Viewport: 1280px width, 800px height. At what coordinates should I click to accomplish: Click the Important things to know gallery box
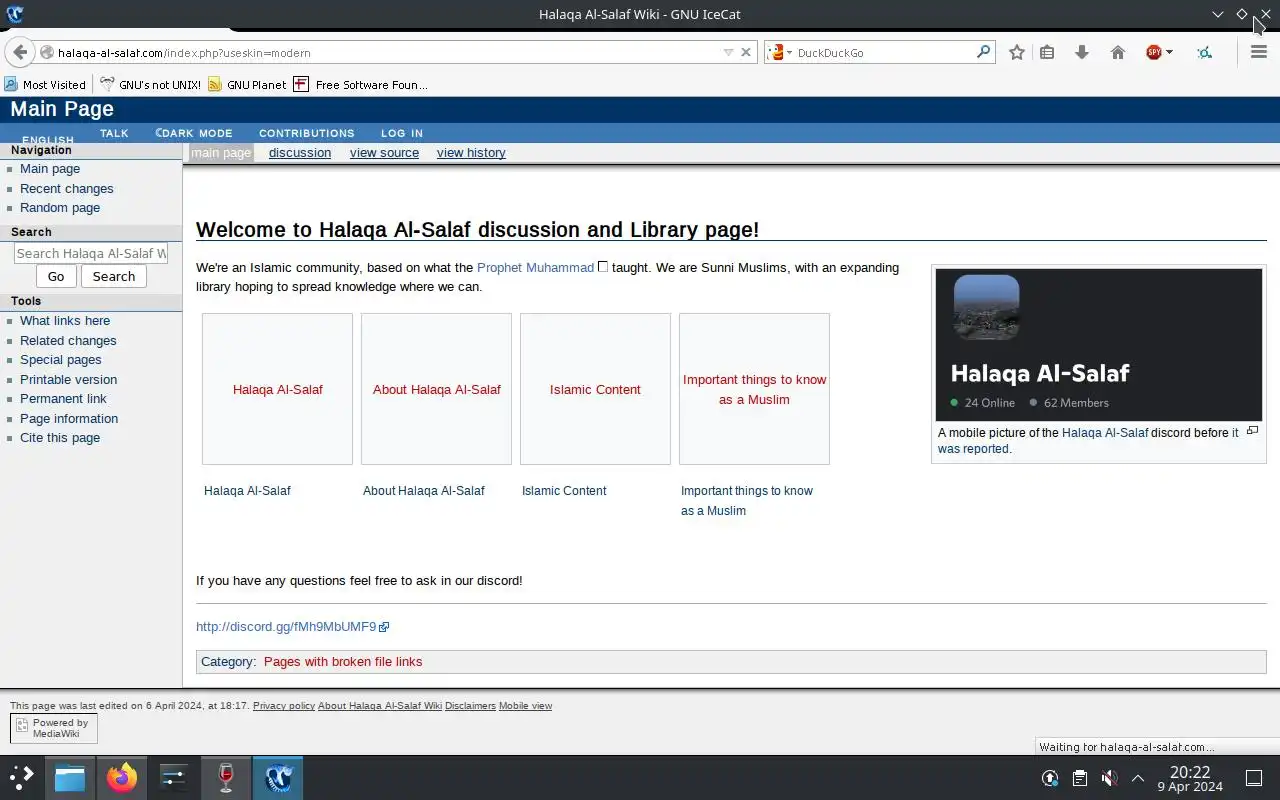(754, 389)
